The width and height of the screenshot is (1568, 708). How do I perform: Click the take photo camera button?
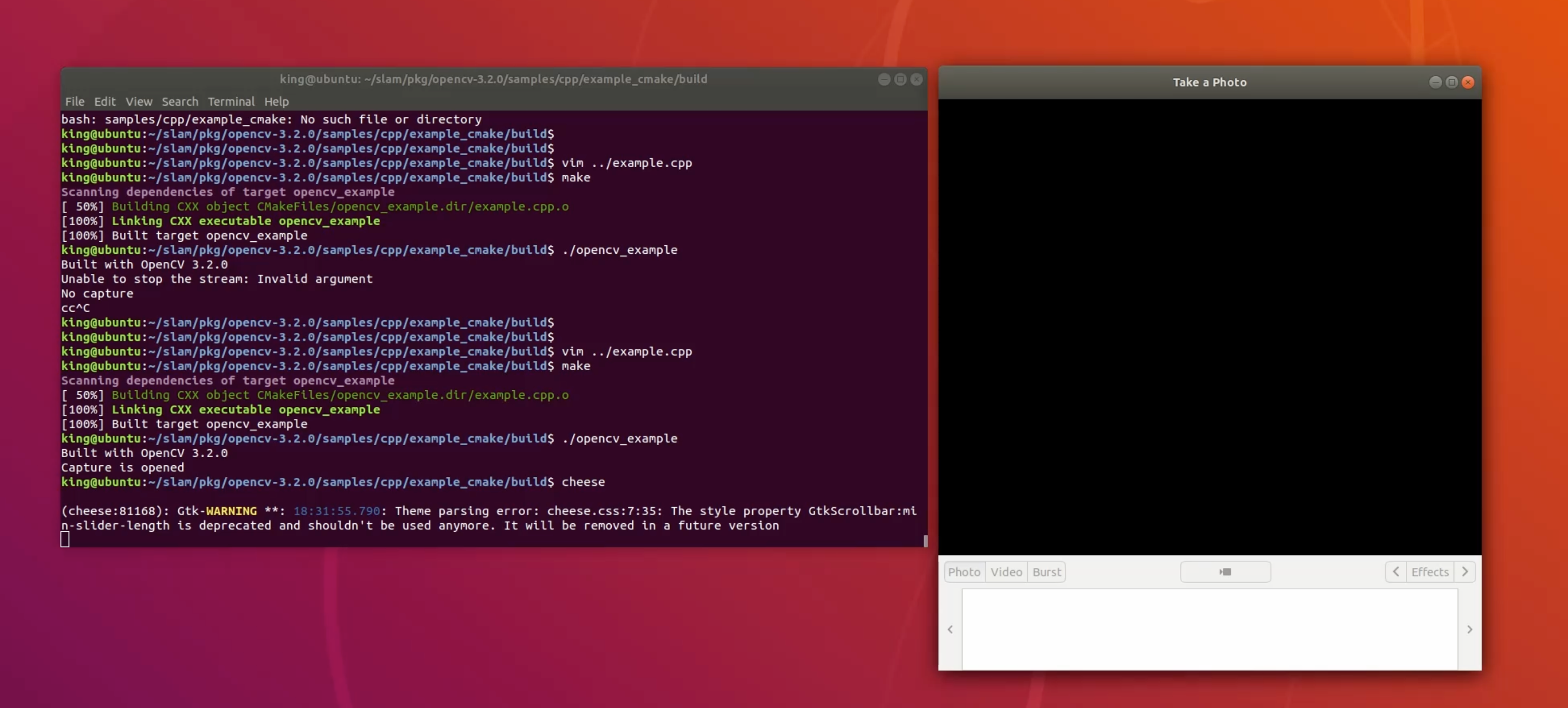tap(1225, 572)
